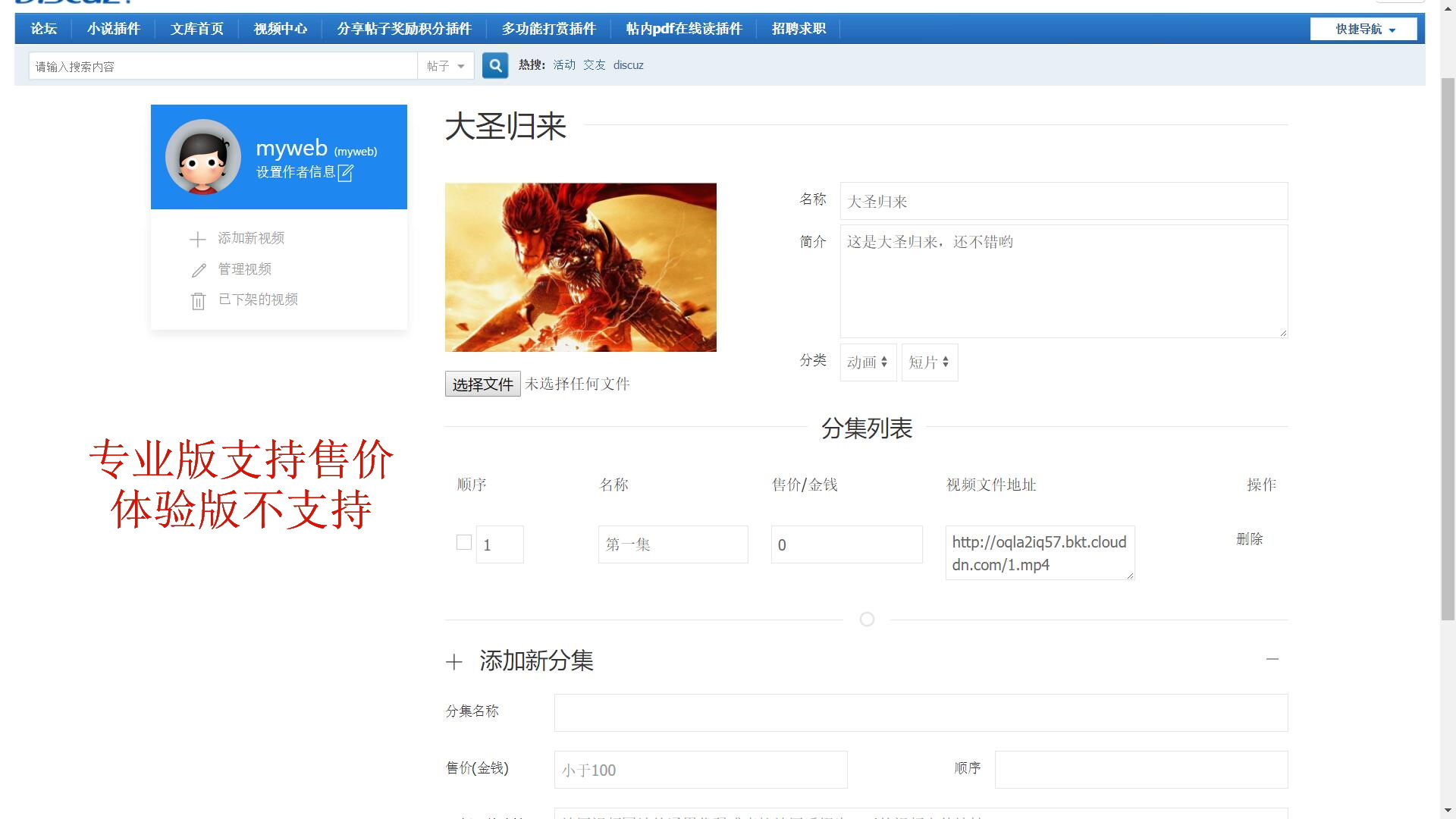Click the plus icon beside 添加新视频
Screen dimensions: 1456x819
tap(197, 240)
